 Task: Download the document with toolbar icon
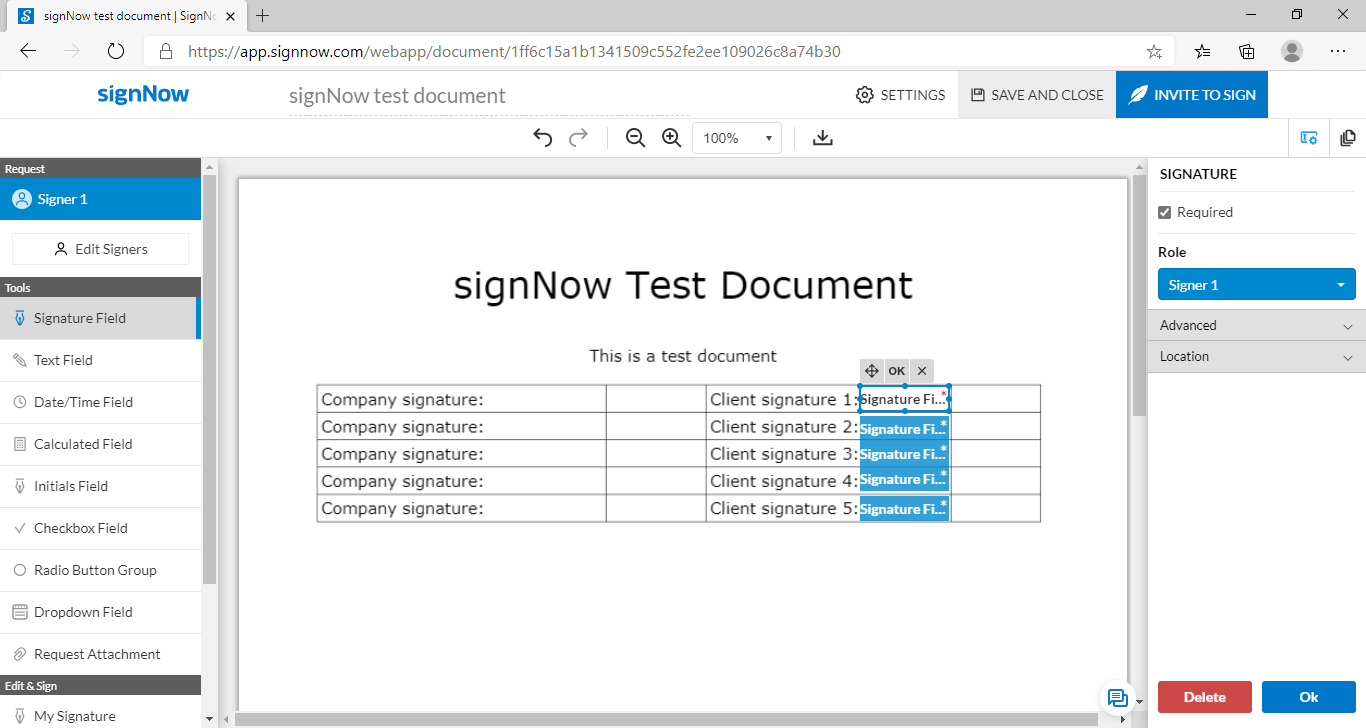click(x=823, y=138)
